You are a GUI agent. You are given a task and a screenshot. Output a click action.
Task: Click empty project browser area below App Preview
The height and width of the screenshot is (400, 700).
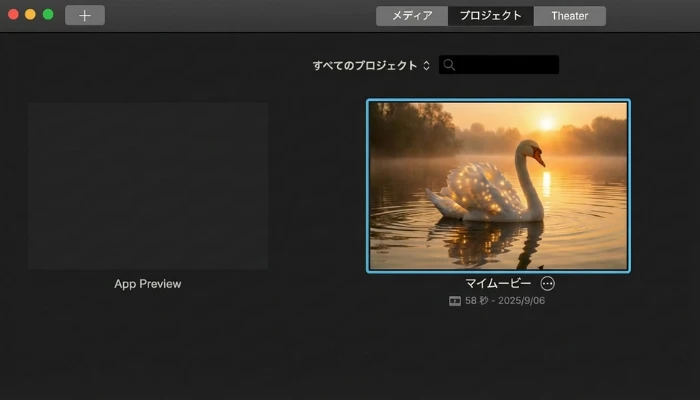pos(148,345)
